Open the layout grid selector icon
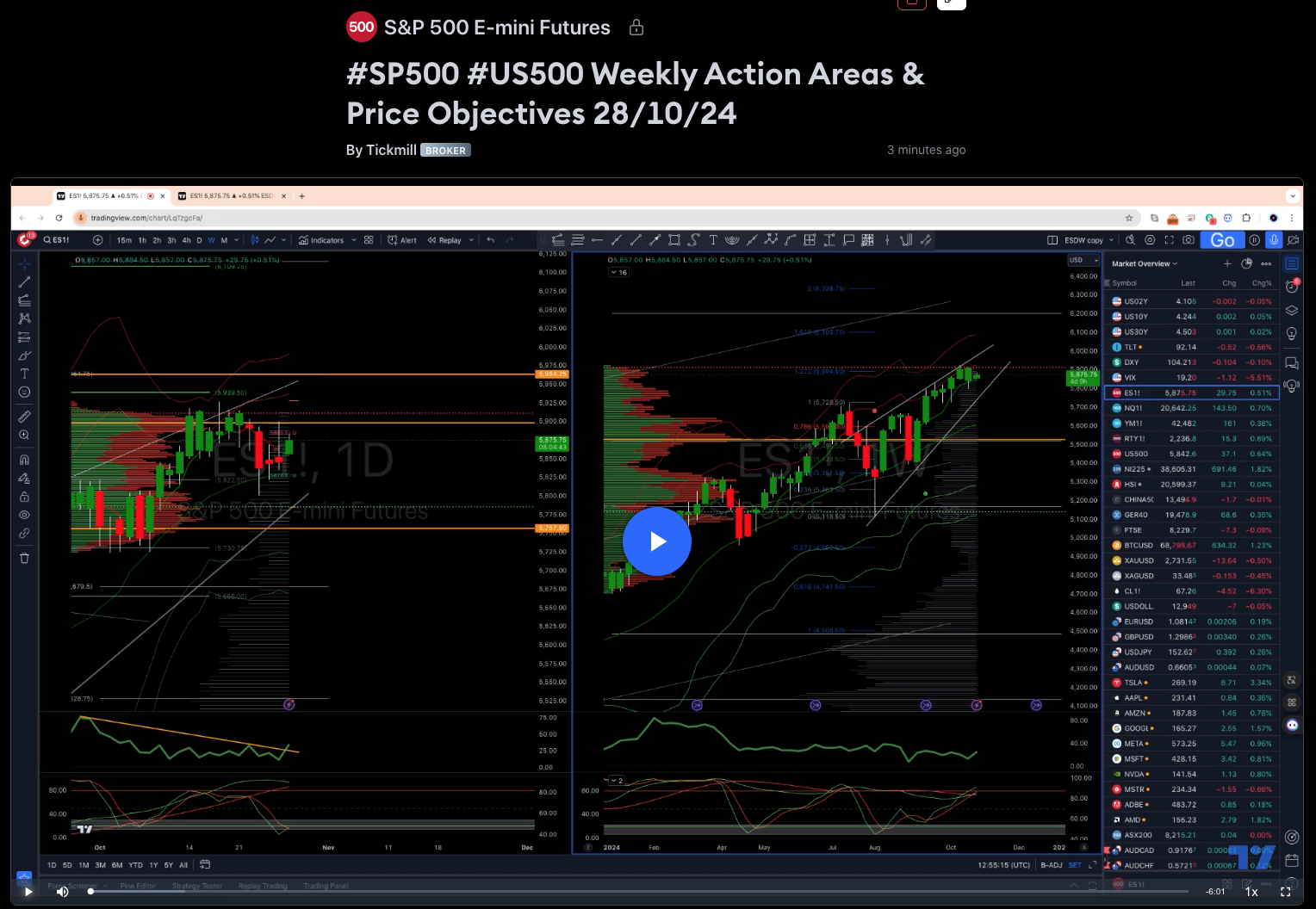This screenshot has height=909, width=1316. pos(369,240)
